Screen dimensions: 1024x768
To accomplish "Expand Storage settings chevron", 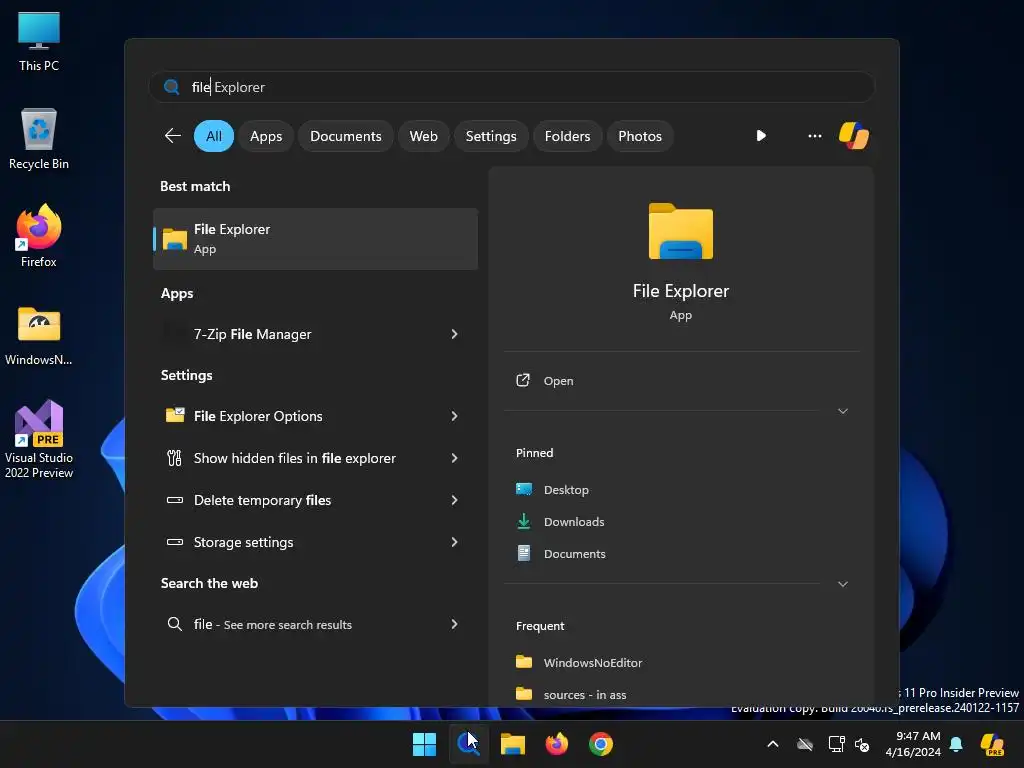I will click(455, 541).
